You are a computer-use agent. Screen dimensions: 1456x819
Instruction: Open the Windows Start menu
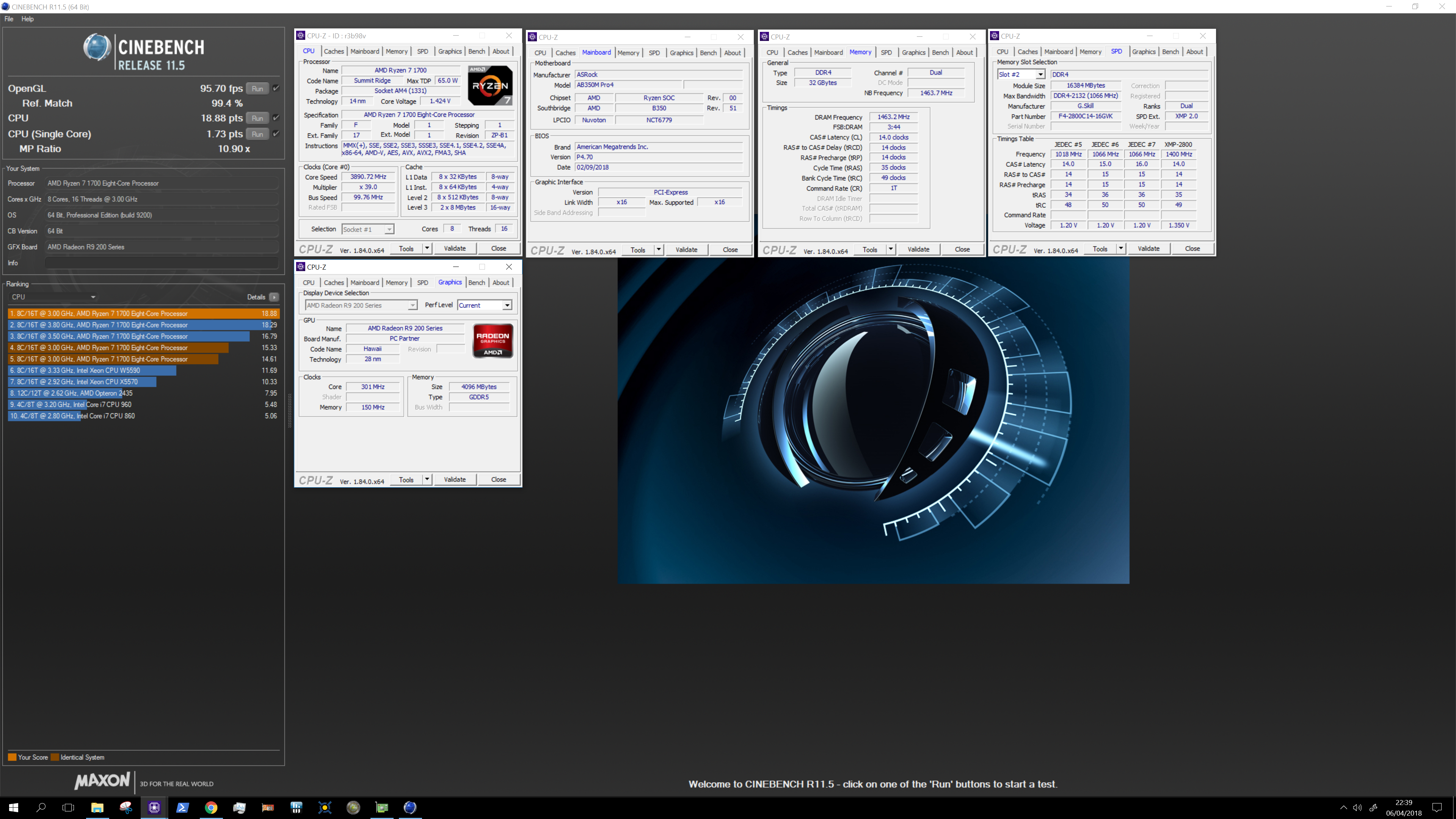pos(14,807)
